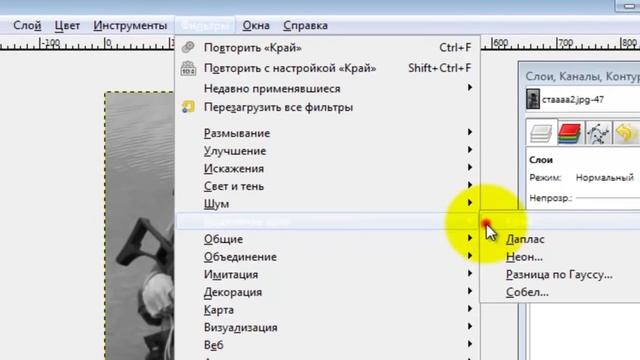Viewport: 640px width, 360px height.
Task: Click the Слои, Каналы, Контуры panel title
Action: pos(582,76)
